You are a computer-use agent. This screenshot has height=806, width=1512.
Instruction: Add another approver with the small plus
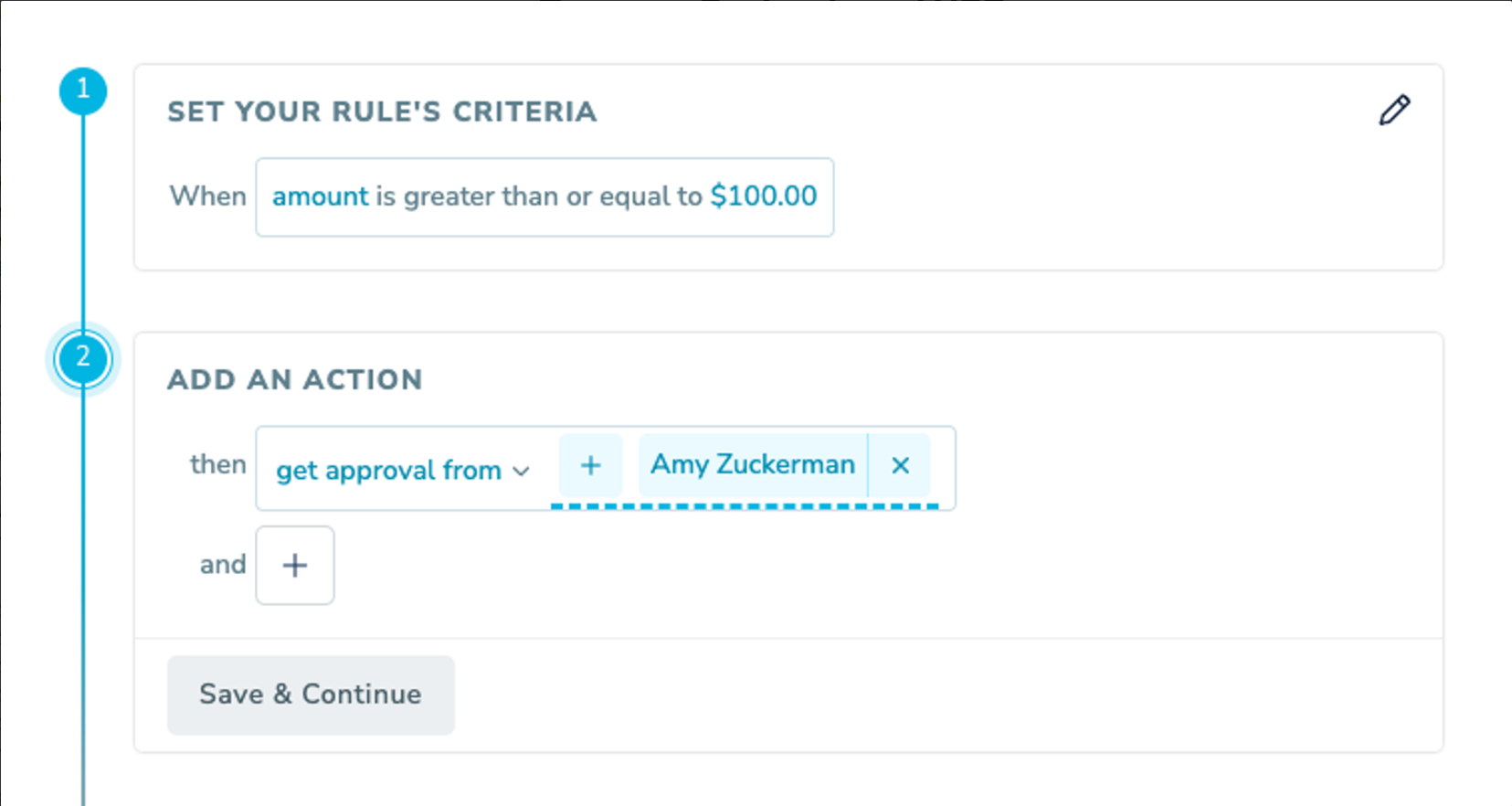(x=590, y=465)
